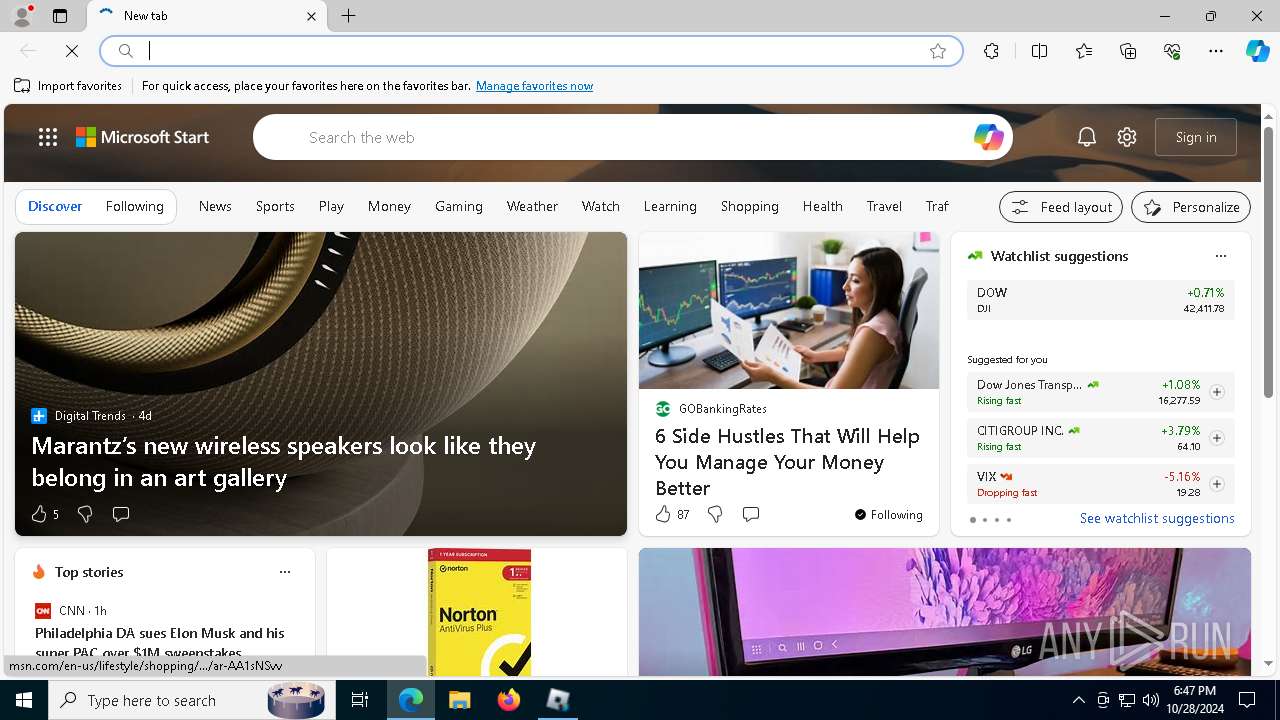Open Top stories more options menu
Image resolution: width=1280 pixels, height=720 pixels.
285,572
